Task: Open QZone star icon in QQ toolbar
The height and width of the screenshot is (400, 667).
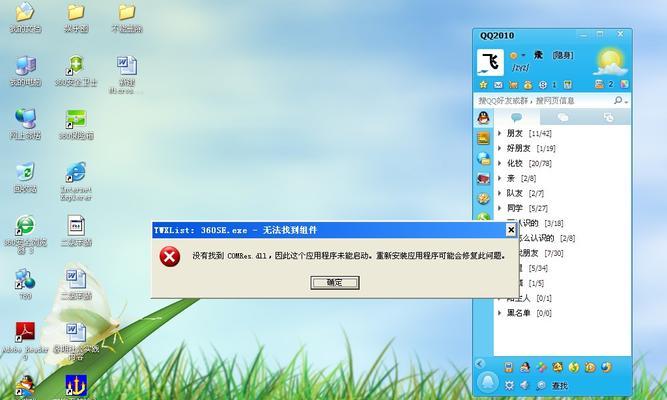Action: (483, 85)
